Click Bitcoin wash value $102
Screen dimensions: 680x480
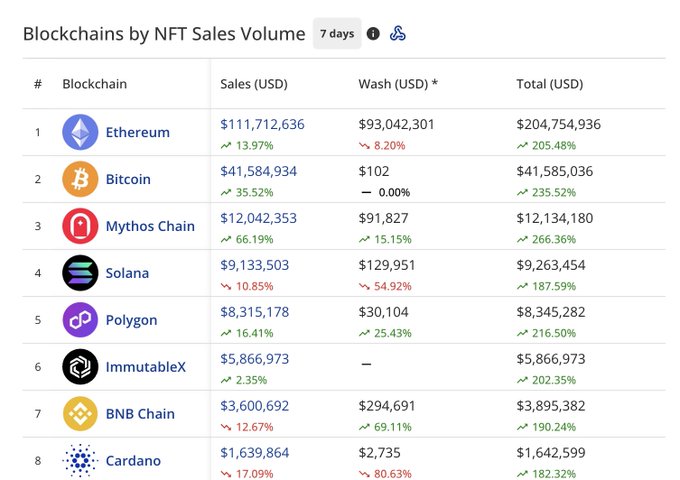374,171
